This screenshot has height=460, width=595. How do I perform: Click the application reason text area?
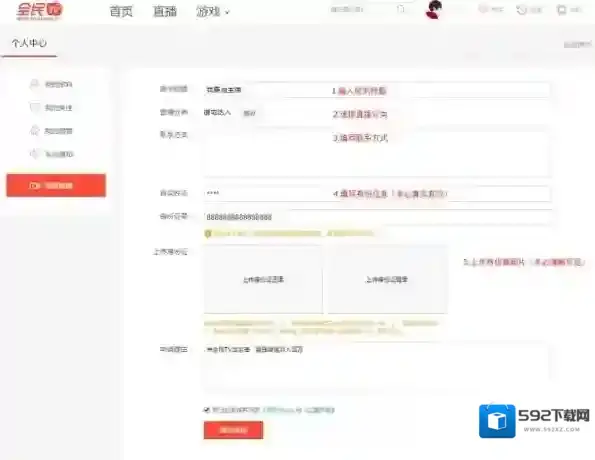tap(376, 367)
